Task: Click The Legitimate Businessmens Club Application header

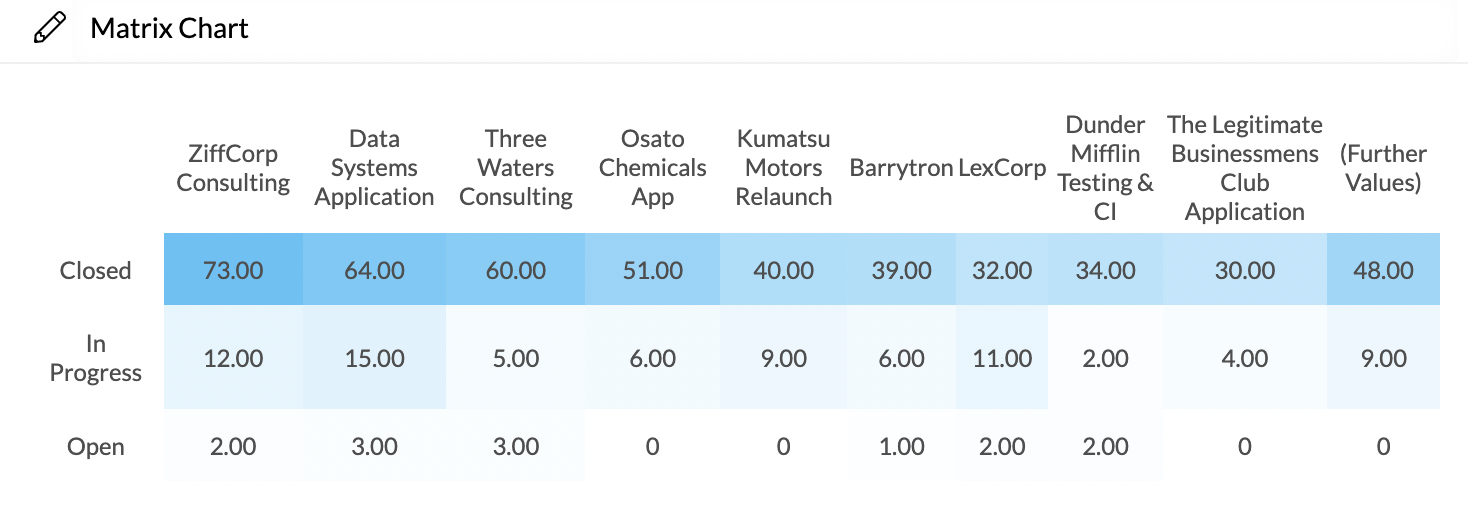Action: click(1244, 168)
